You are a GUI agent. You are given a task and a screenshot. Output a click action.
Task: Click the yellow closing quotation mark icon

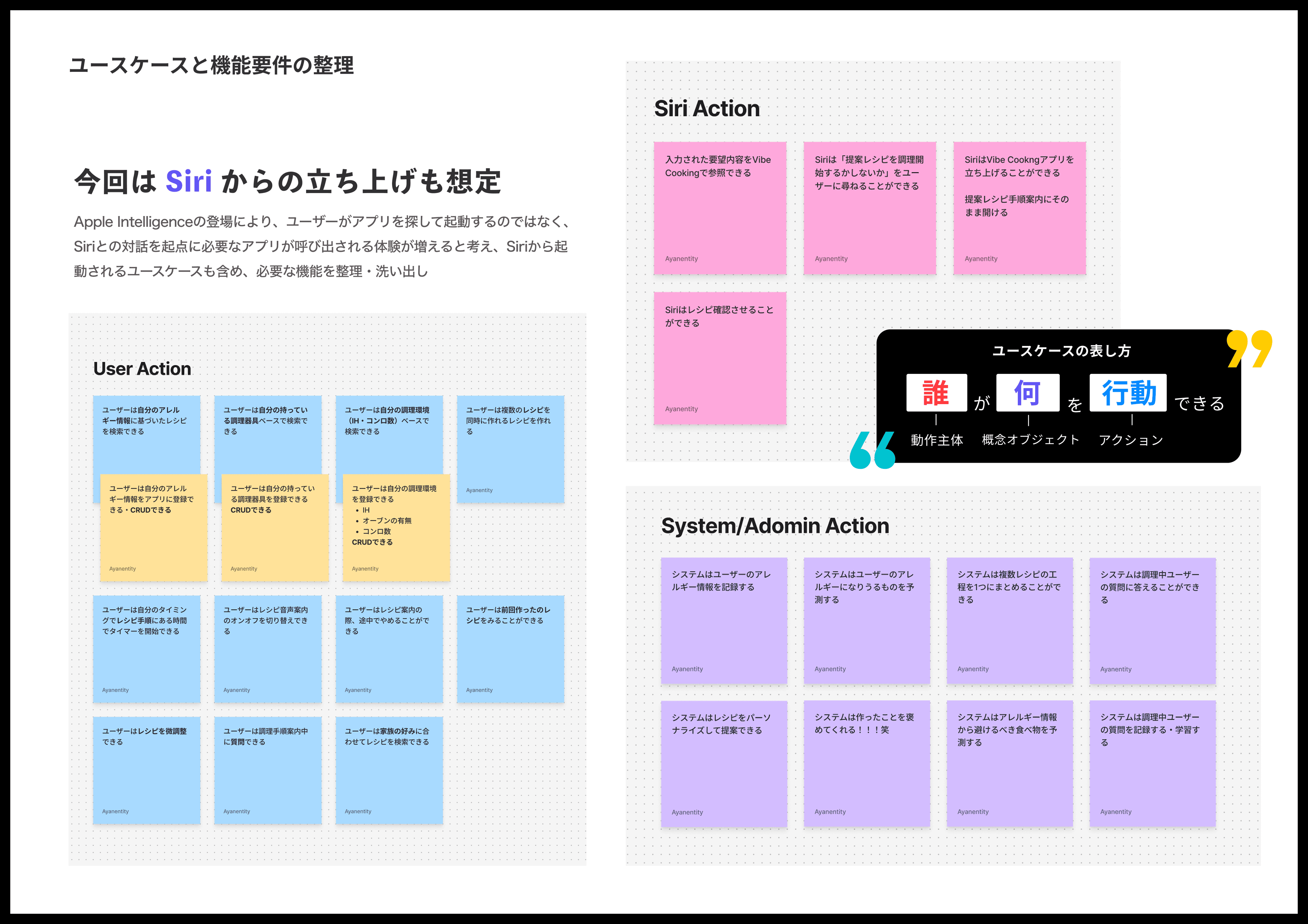[x=1249, y=348]
